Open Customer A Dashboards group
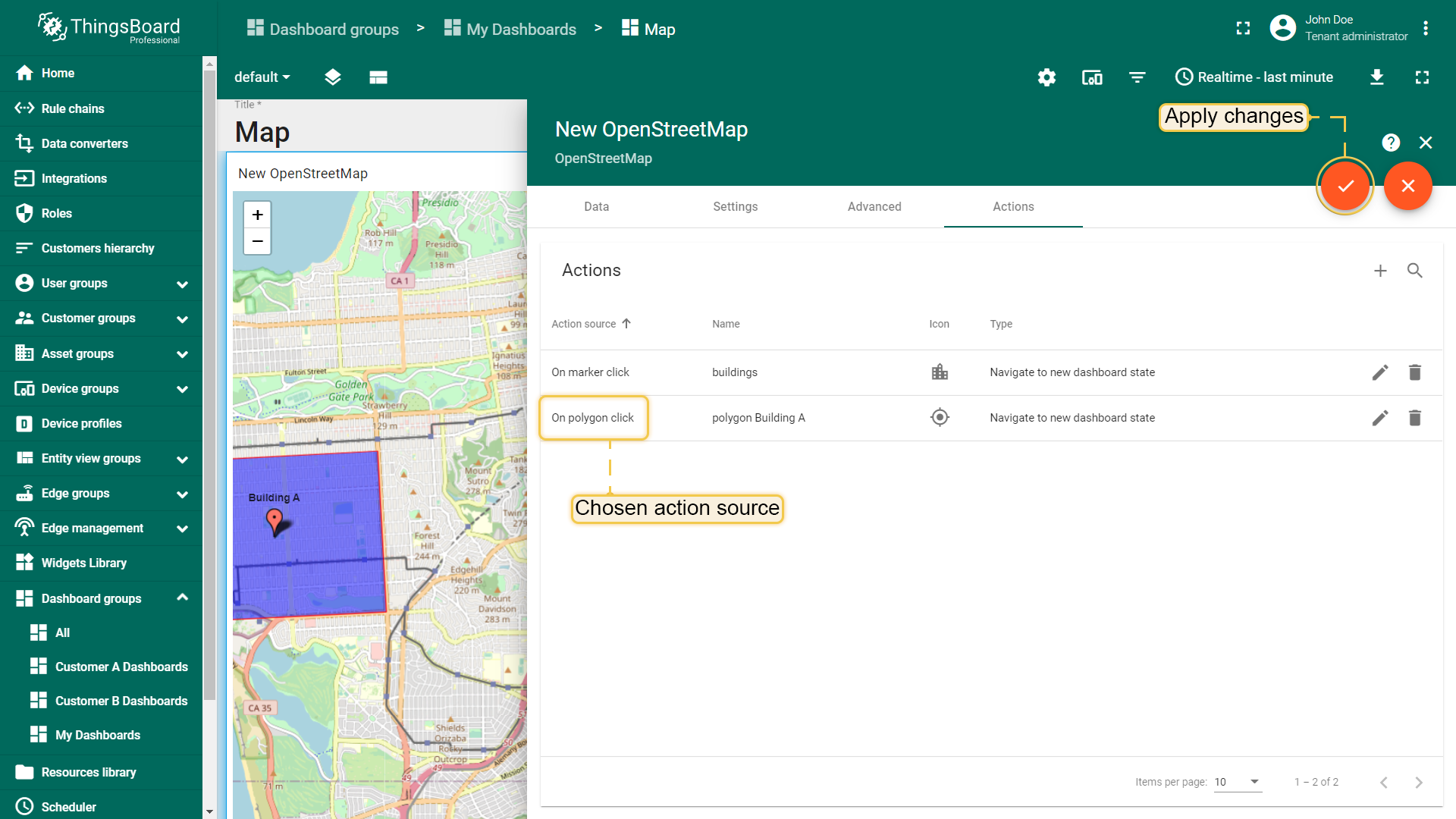 click(x=102, y=667)
